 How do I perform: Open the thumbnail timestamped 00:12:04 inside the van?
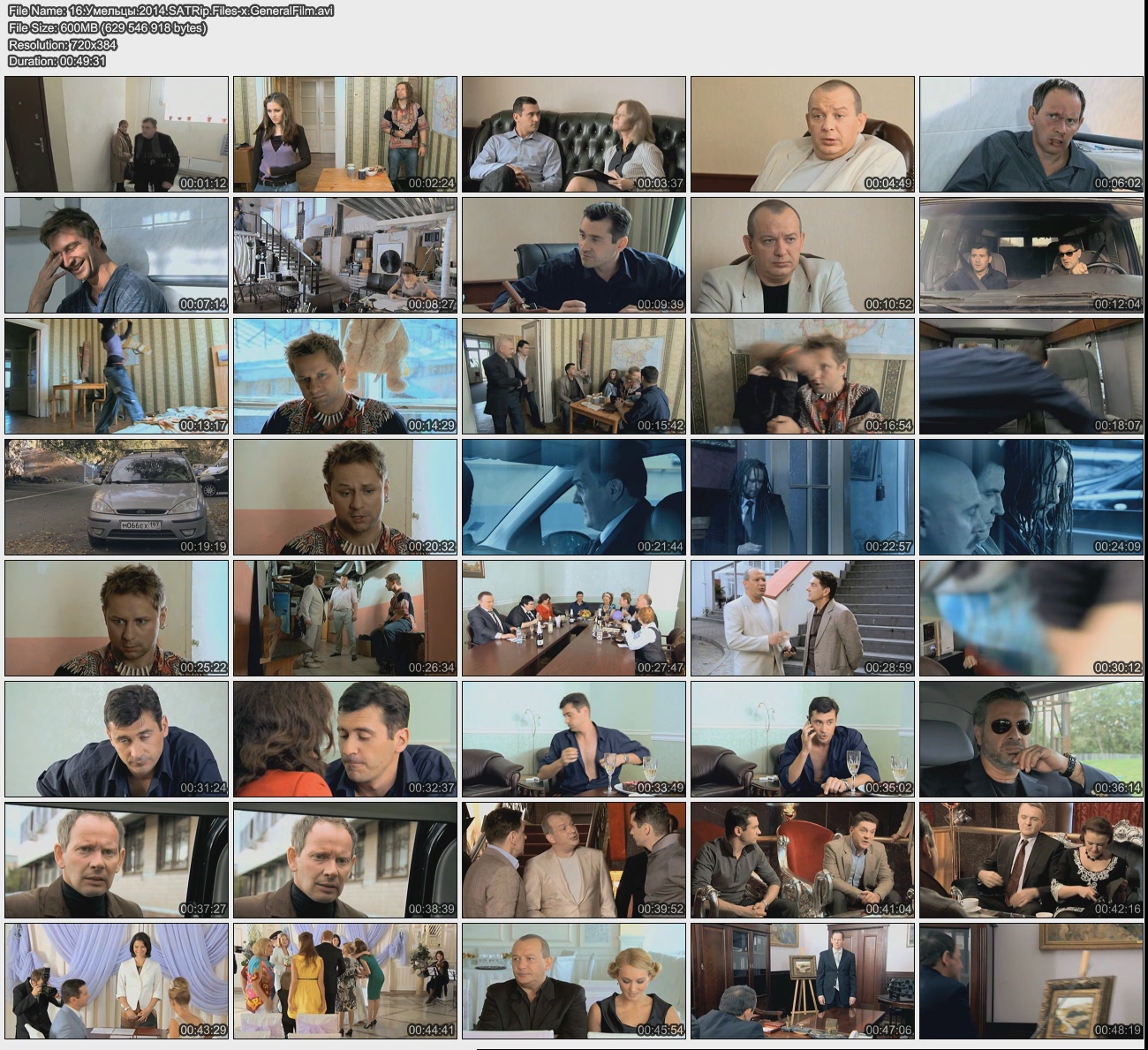(x=1031, y=255)
